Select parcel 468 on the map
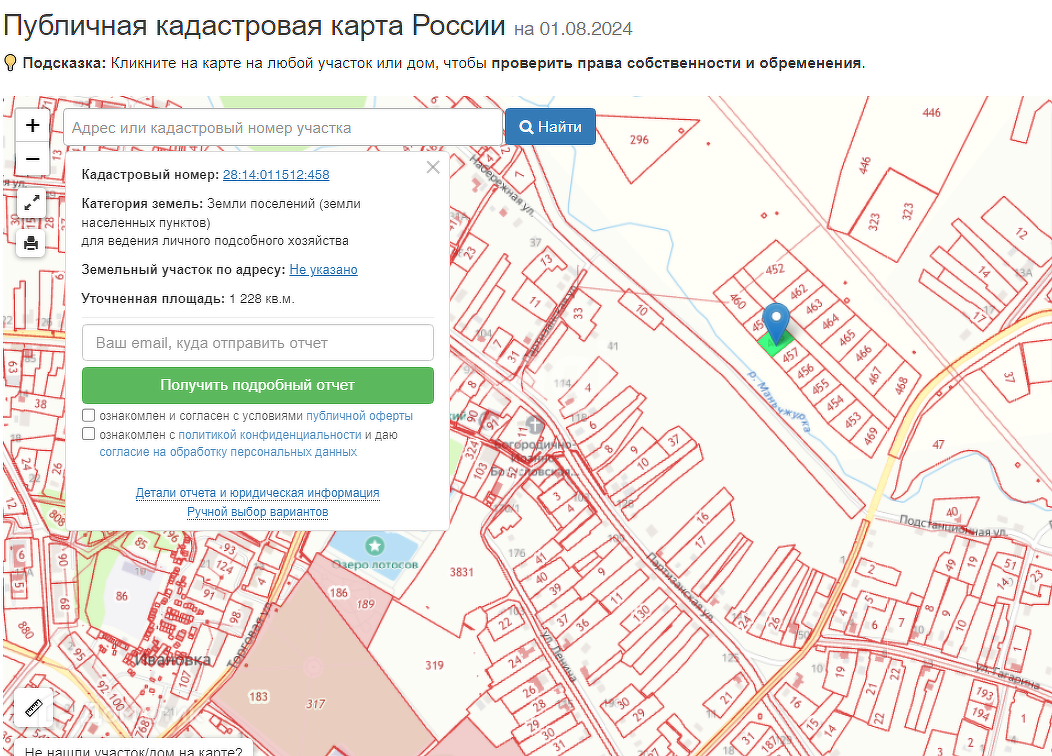 [901, 385]
